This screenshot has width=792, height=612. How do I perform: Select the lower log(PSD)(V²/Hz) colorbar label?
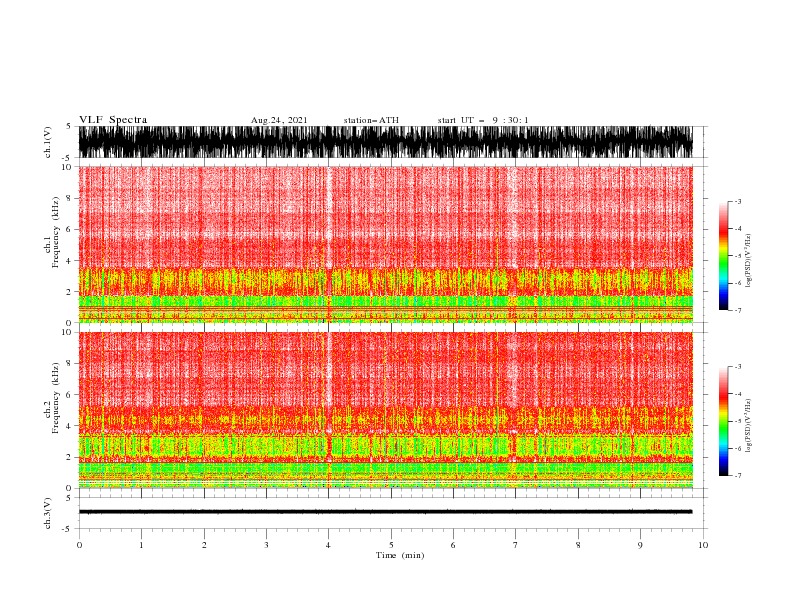pyautogui.click(x=749, y=426)
